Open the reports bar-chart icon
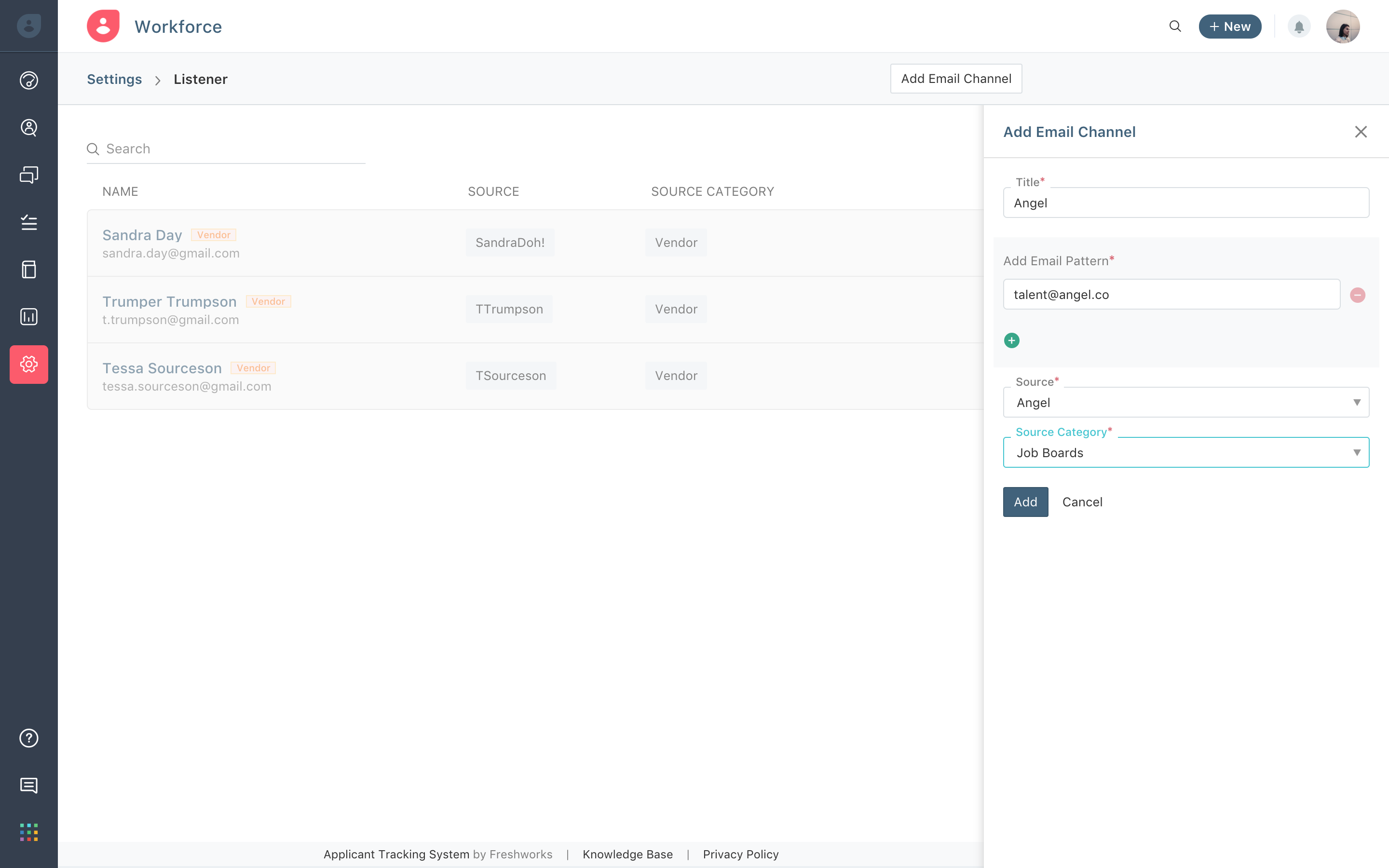The image size is (1389, 868). point(29,316)
